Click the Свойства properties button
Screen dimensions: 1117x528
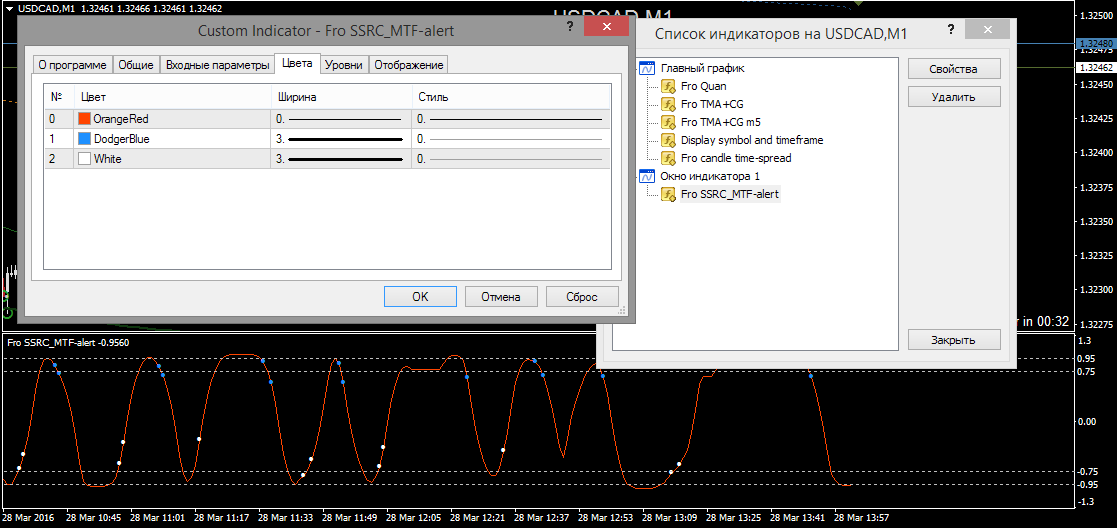tap(954, 69)
